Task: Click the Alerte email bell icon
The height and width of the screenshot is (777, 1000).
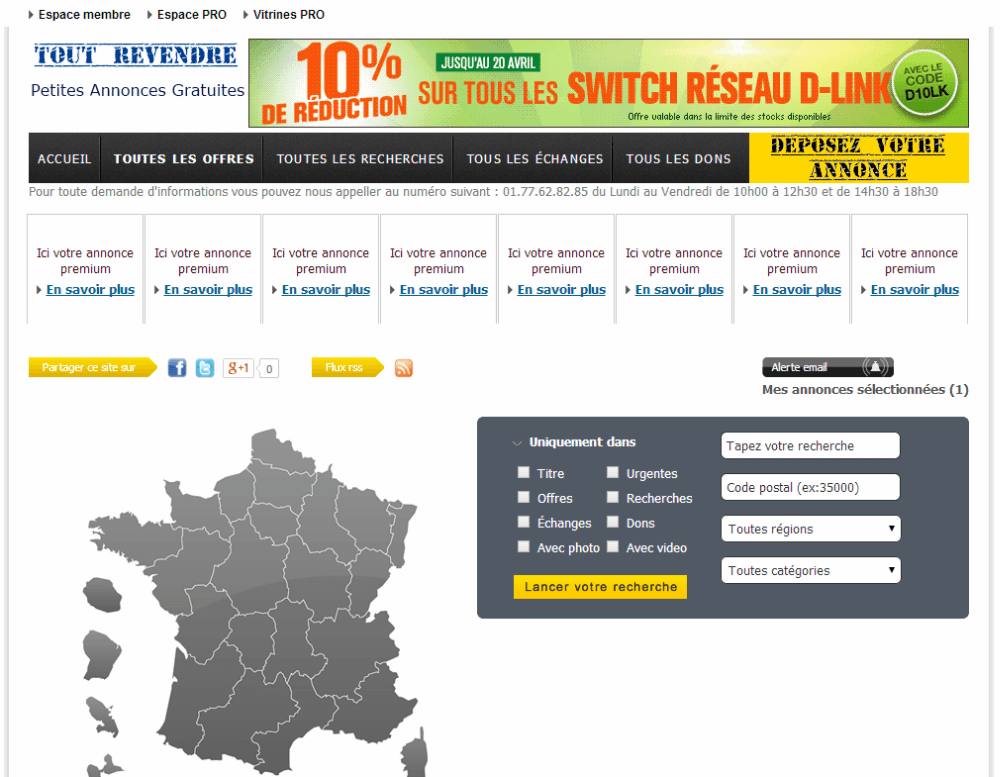Action: coord(876,367)
